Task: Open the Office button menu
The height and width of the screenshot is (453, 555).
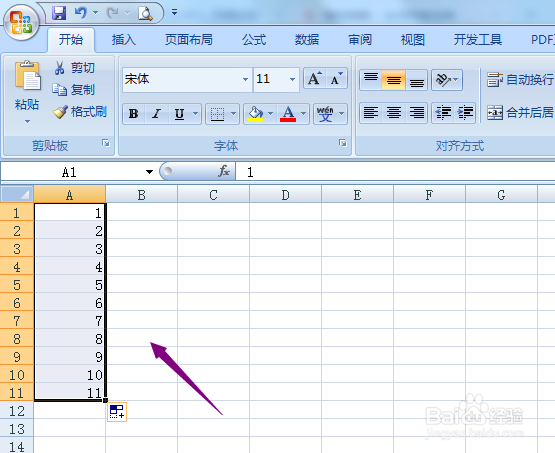Action: 21,23
